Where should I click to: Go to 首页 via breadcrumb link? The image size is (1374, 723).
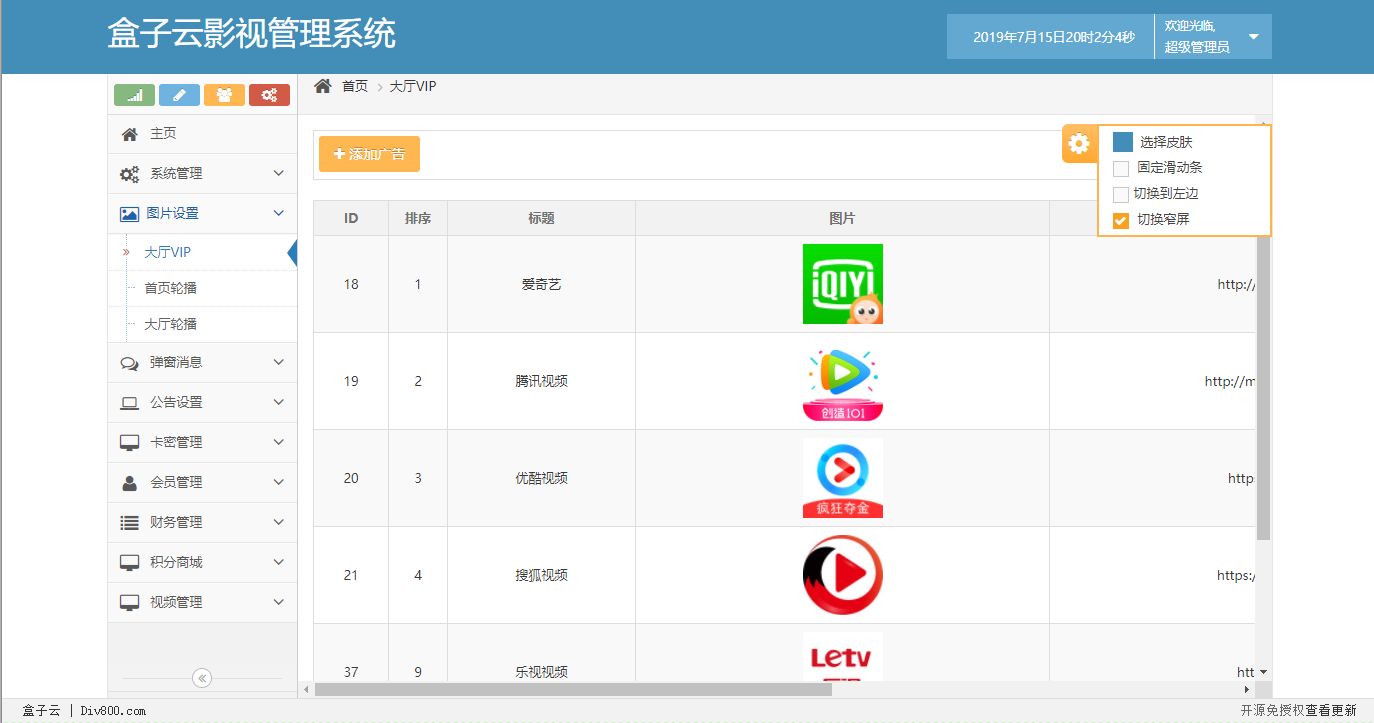[355, 86]
